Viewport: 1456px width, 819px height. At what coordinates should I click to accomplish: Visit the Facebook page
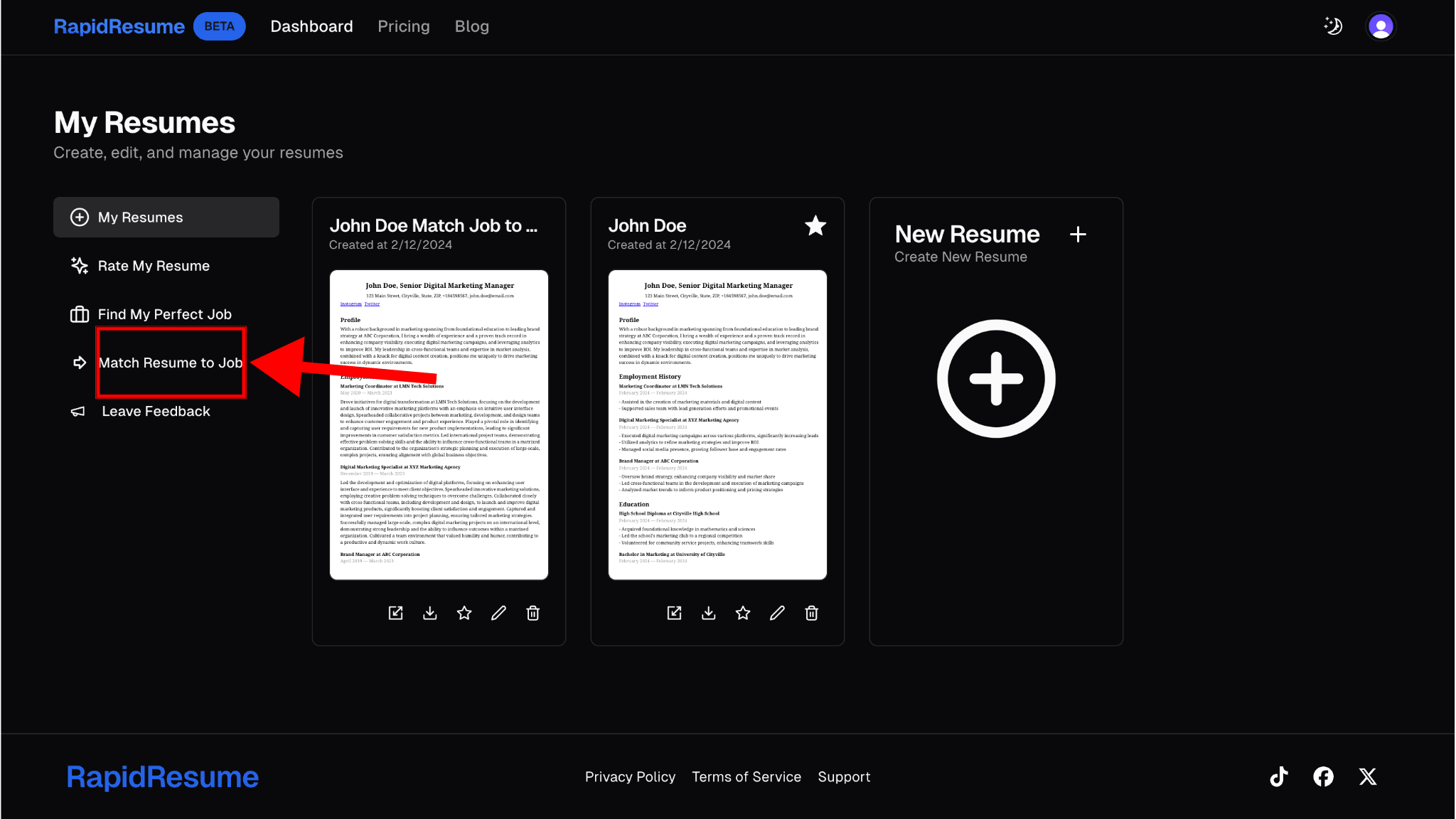pyautogui.click(x=1323, y=776)
